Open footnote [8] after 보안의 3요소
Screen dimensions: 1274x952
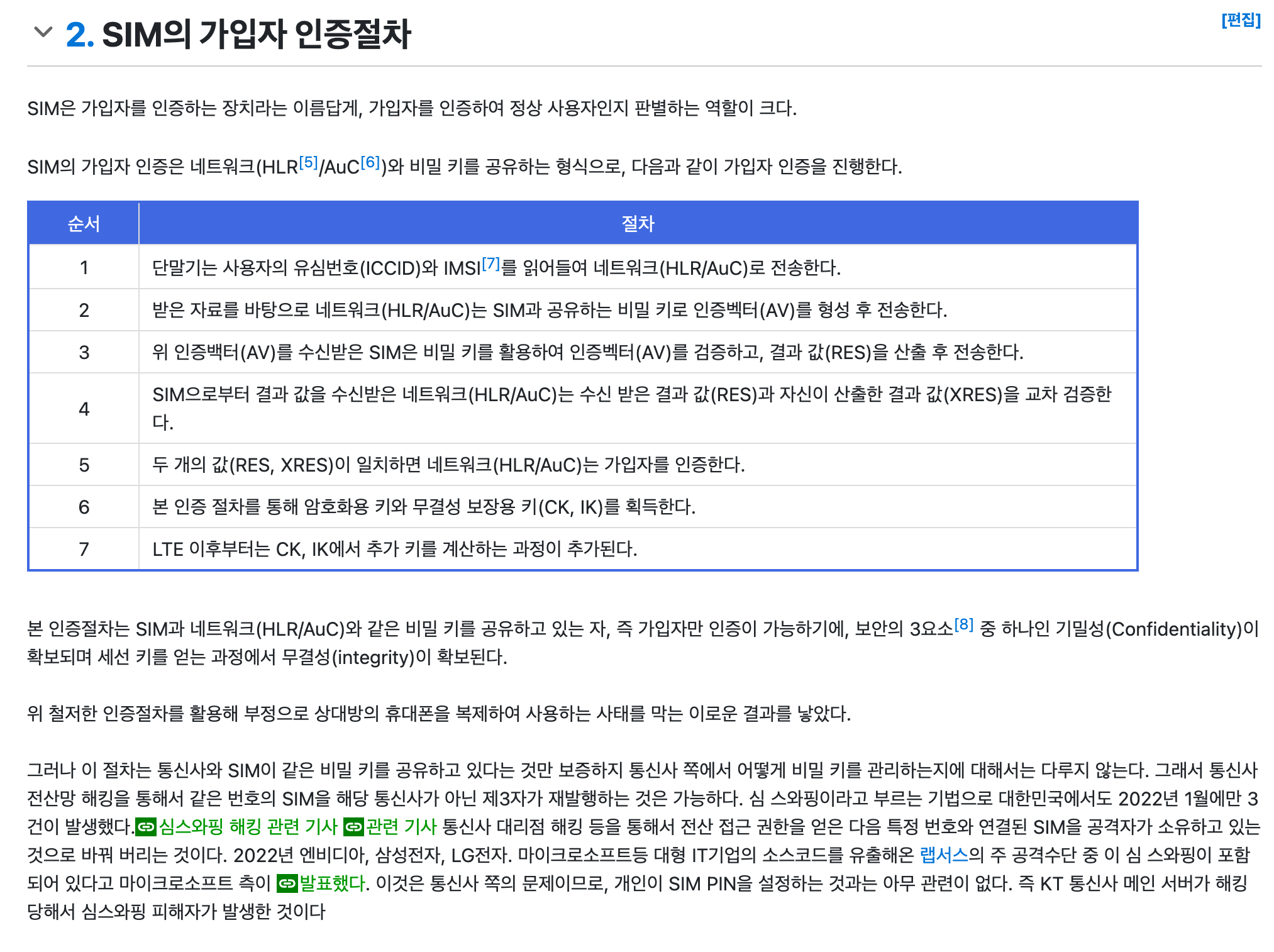pyautogui.click(x=963, y=624)
